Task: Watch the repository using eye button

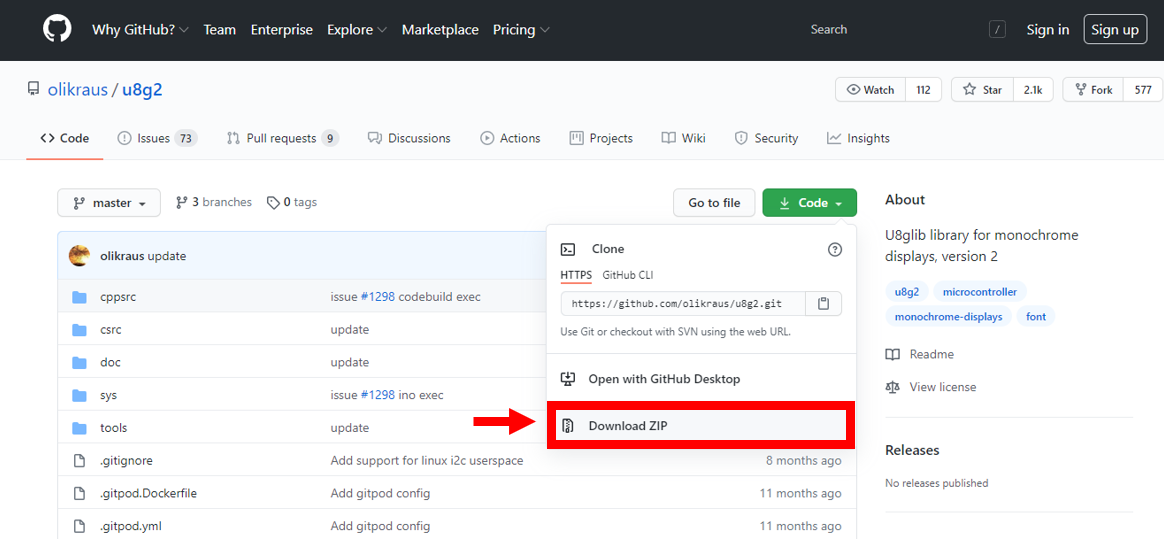Action: pos(870,90)
